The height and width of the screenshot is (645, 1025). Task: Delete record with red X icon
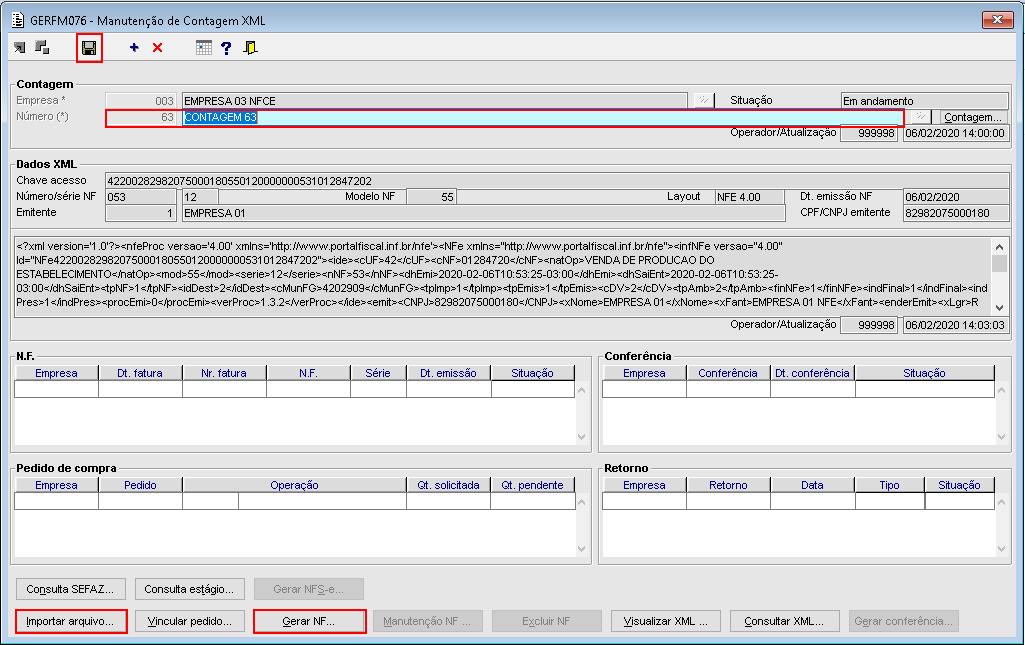pyautogui.click(x=158, y=47)
